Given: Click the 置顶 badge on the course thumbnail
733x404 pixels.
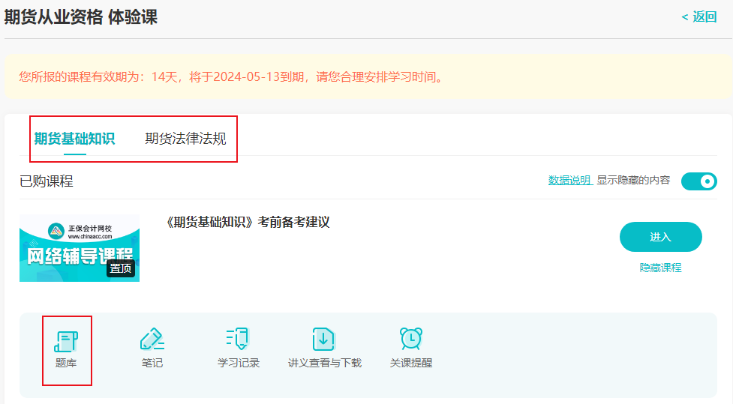Looking at the screenshot, I should coord(120,268).
